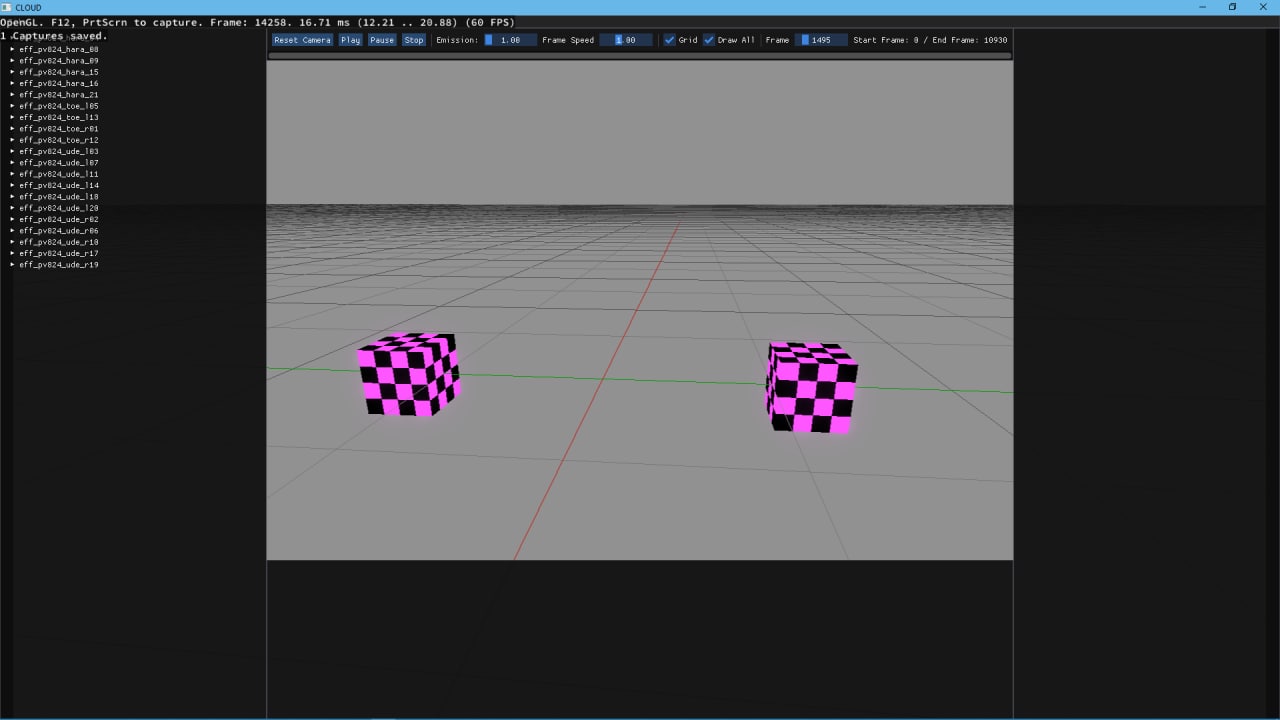The width and height of the screenshot is (1280, 720).
Task: Toggle the Draw All checkbox
Action: pyautogui.click(x=709, y=40)
